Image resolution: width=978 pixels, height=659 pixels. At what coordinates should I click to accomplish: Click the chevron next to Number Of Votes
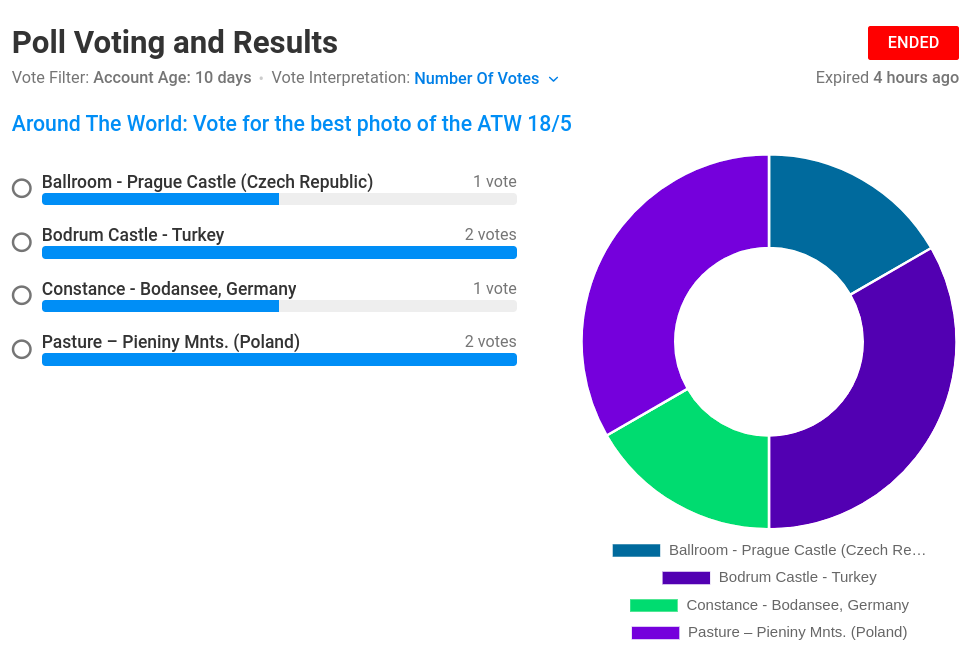pos(553,79)
